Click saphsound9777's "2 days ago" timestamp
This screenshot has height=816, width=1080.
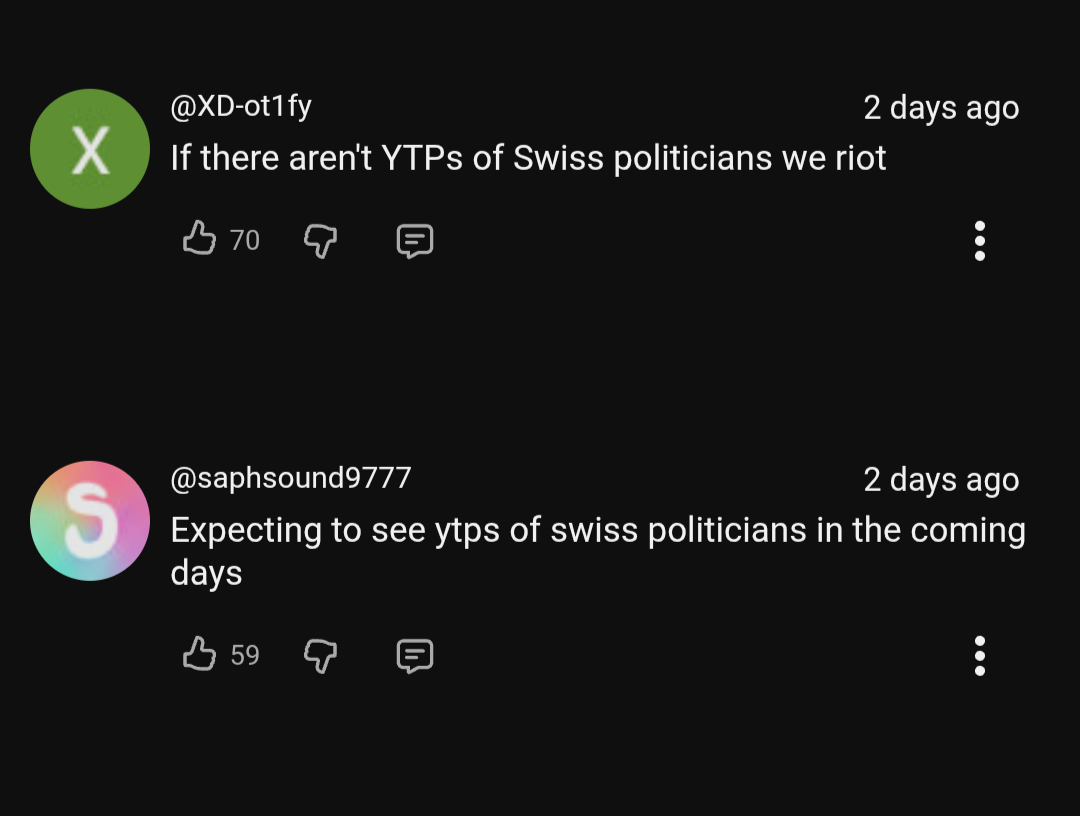coord(941,480)
